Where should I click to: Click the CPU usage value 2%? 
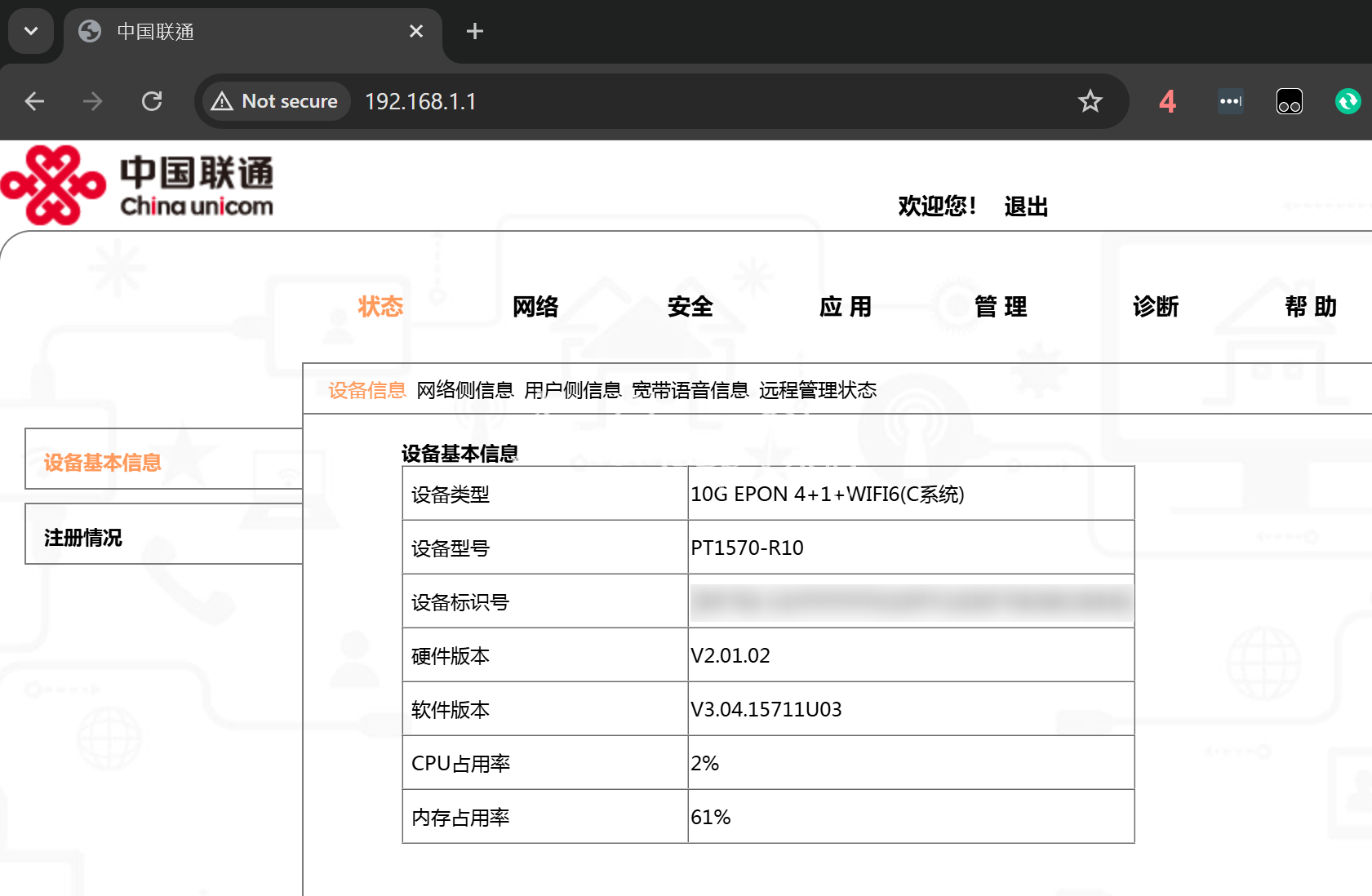tap(704, 763)
